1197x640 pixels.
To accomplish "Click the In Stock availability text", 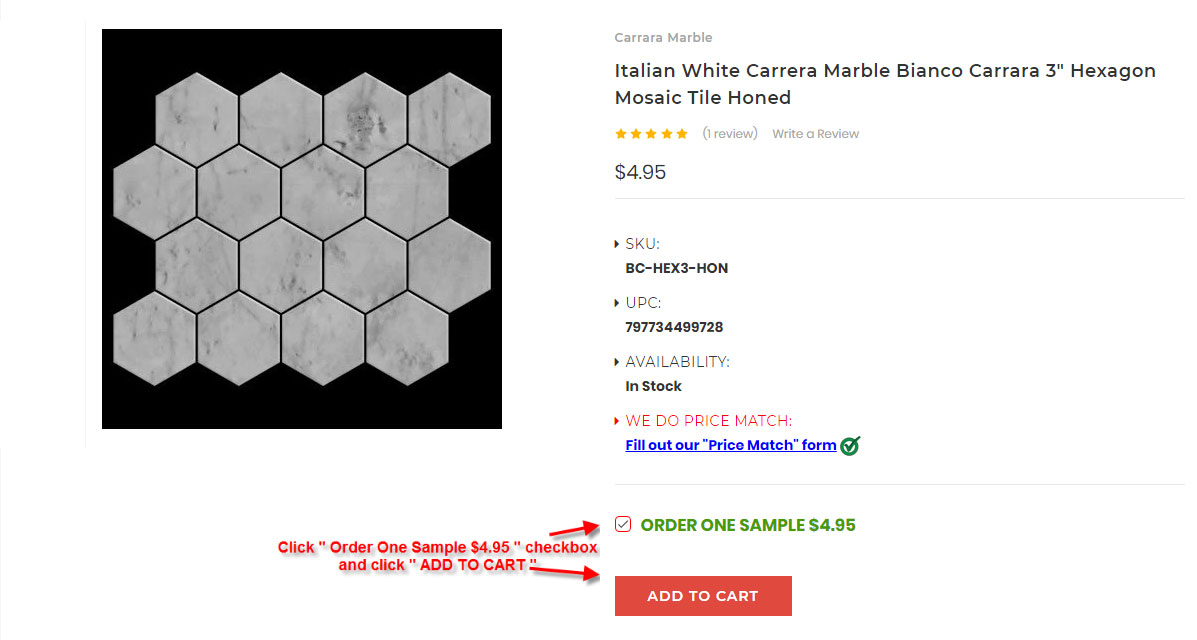I will pyautogui.click(x=653, y=386).
